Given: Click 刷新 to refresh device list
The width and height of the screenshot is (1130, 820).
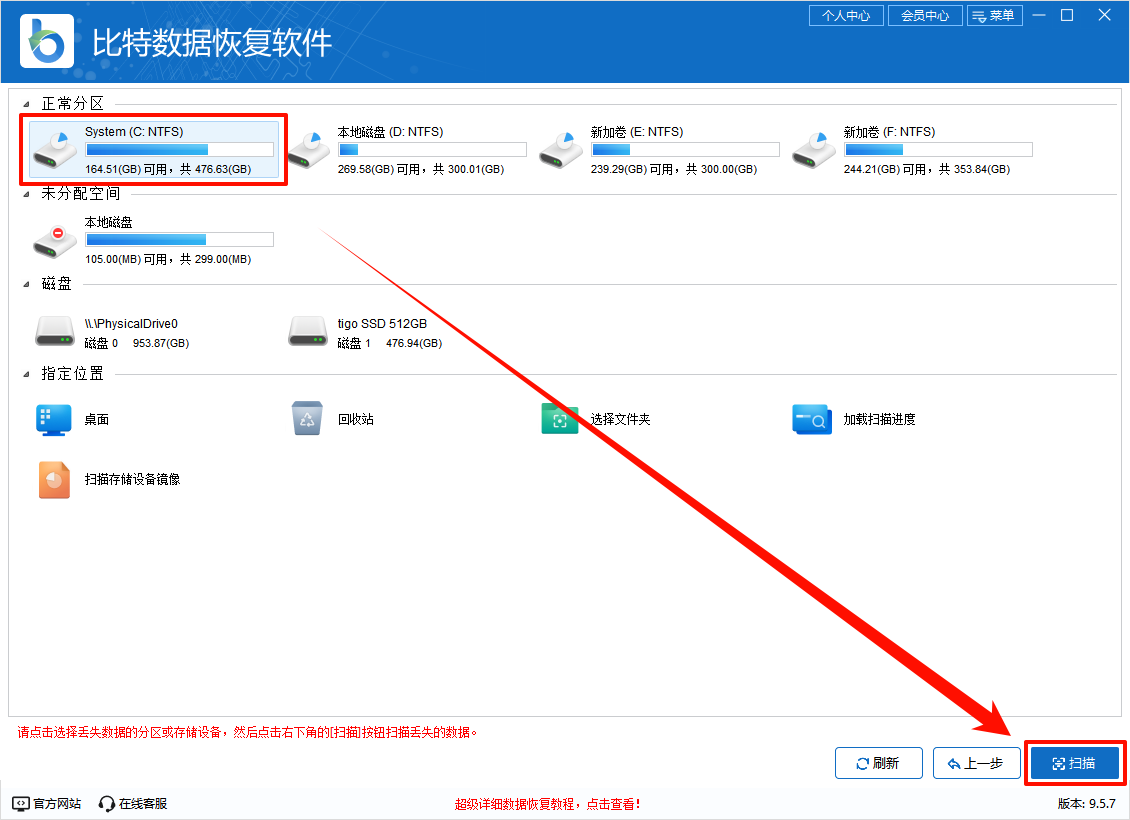Looking at the screenshot, I should pos(878,762).
